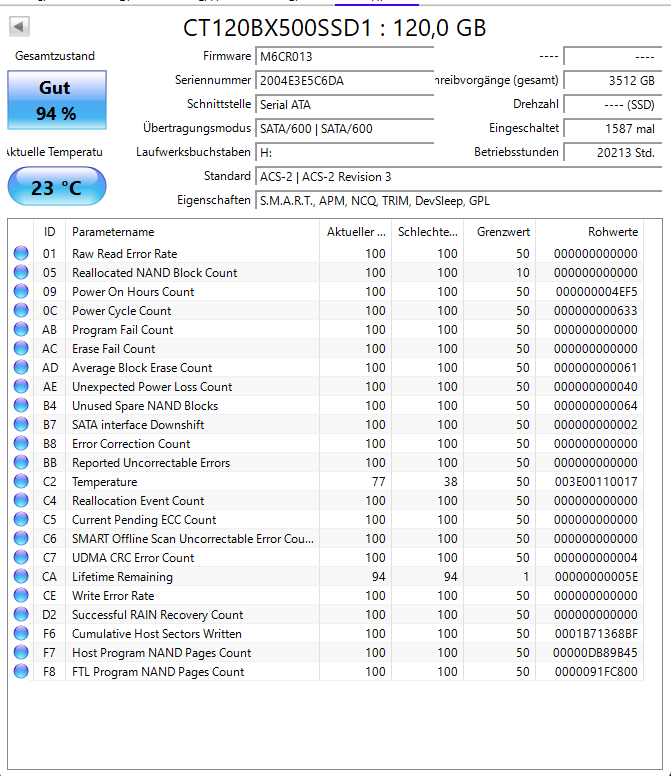The image size is (671, 776).
Task: Click the disk title CT120BX500SSD1 : 120,0 GB
Action: pyautogui.click(x=335, y=28)
